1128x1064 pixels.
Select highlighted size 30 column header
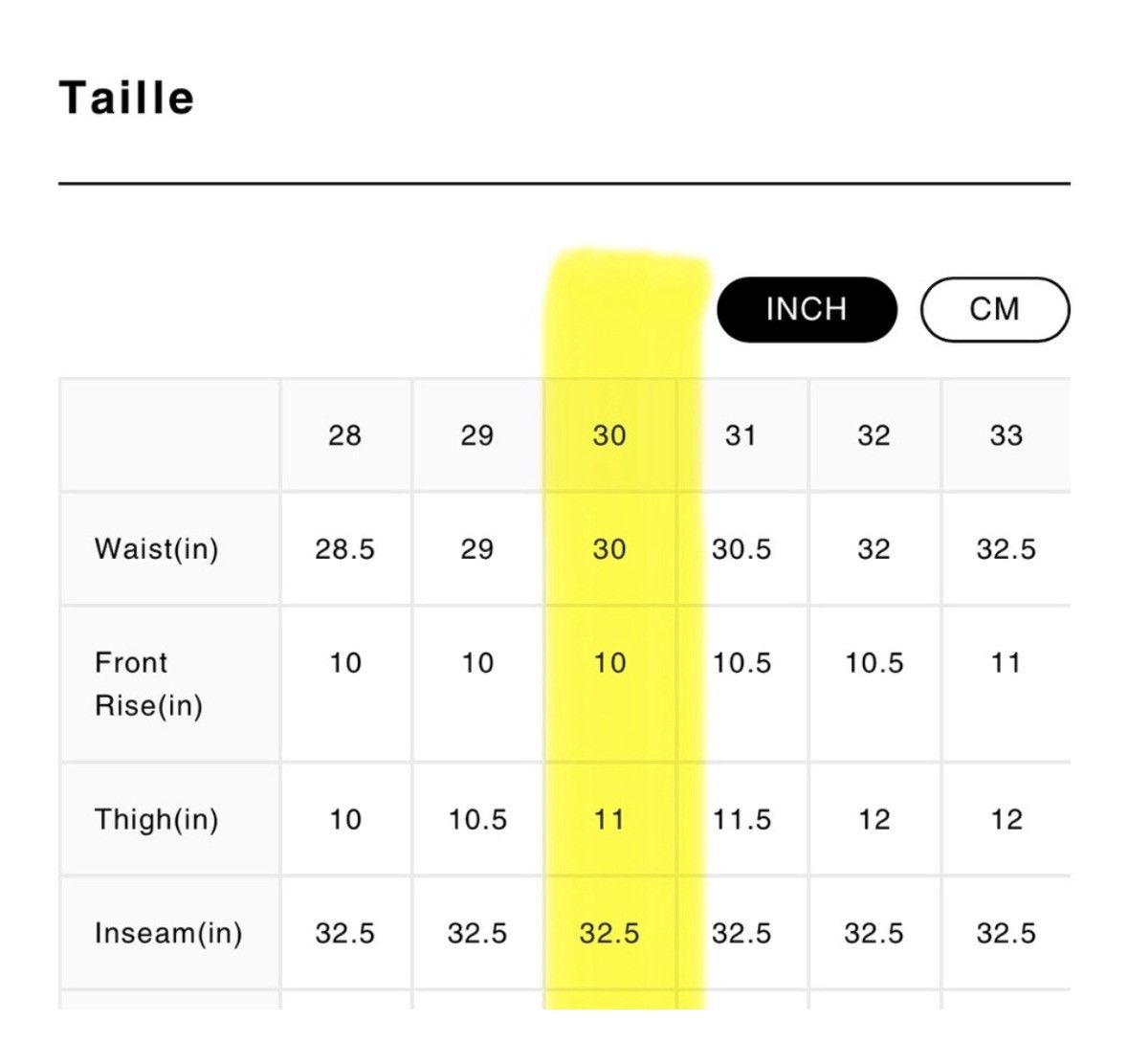tap(609, 435)
